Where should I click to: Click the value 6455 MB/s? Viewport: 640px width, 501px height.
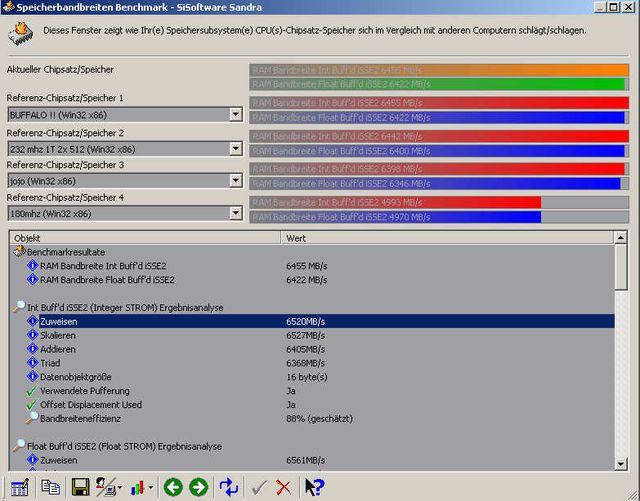(307, 266)
